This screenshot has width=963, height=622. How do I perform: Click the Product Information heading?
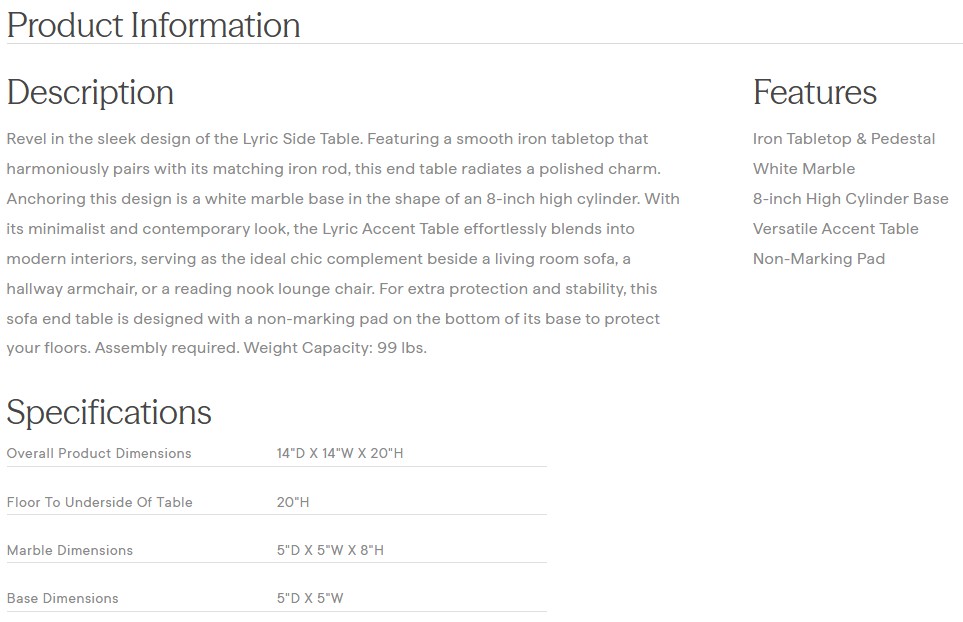[x=153, y=25]
